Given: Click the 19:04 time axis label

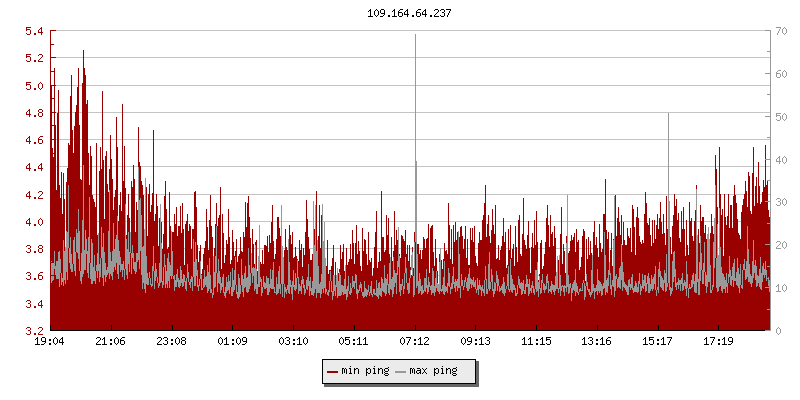Looking at the screenshot, I should pyautogui.click(x=50, y=341).
